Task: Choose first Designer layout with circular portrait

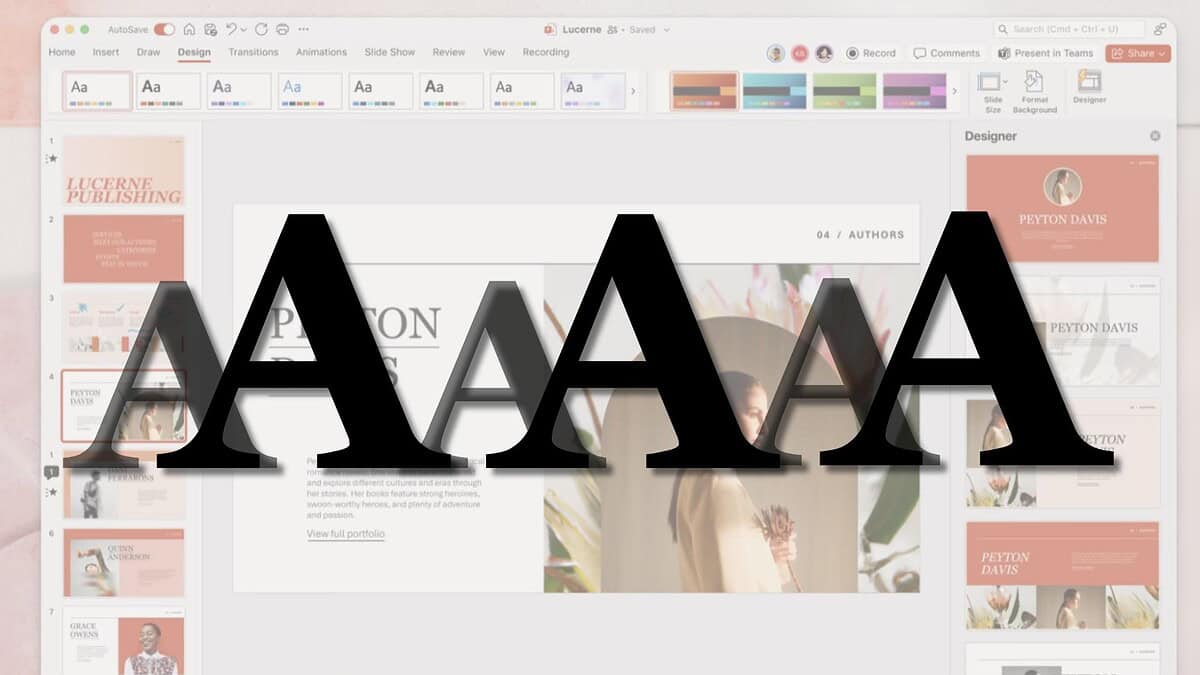Action: (1062, 208)
